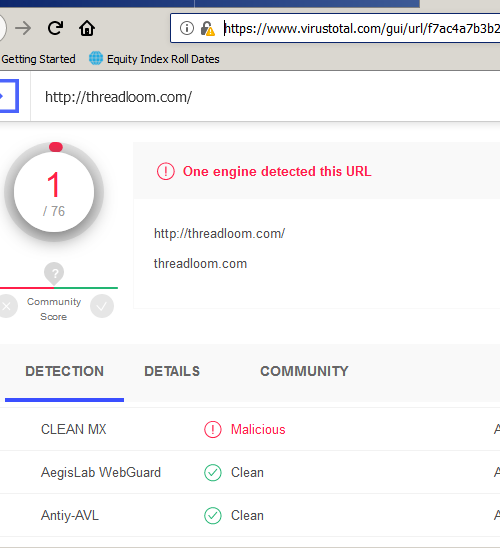The image size is (500, 548).
Task: Click the community score question mark marker
Action: (54, 274)
